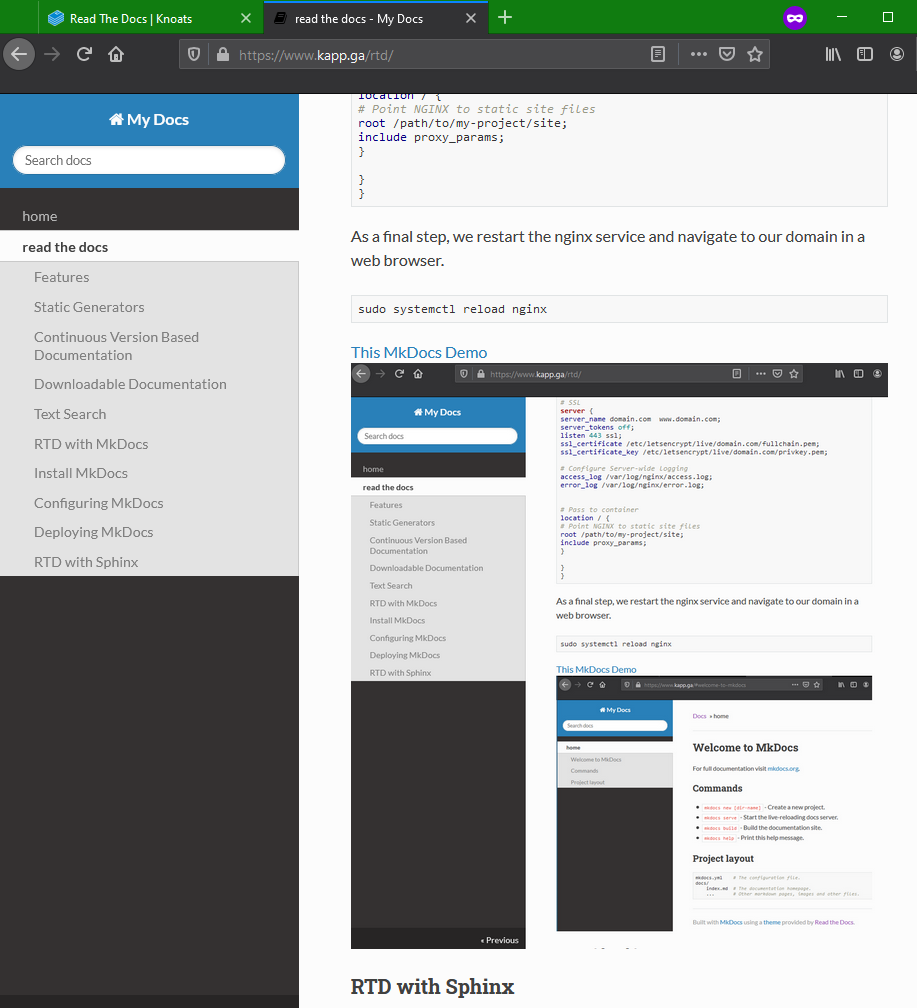Bookmark this page with the star icon
Viewport: 917px width, 1008px height.
(x=755, y=55)
